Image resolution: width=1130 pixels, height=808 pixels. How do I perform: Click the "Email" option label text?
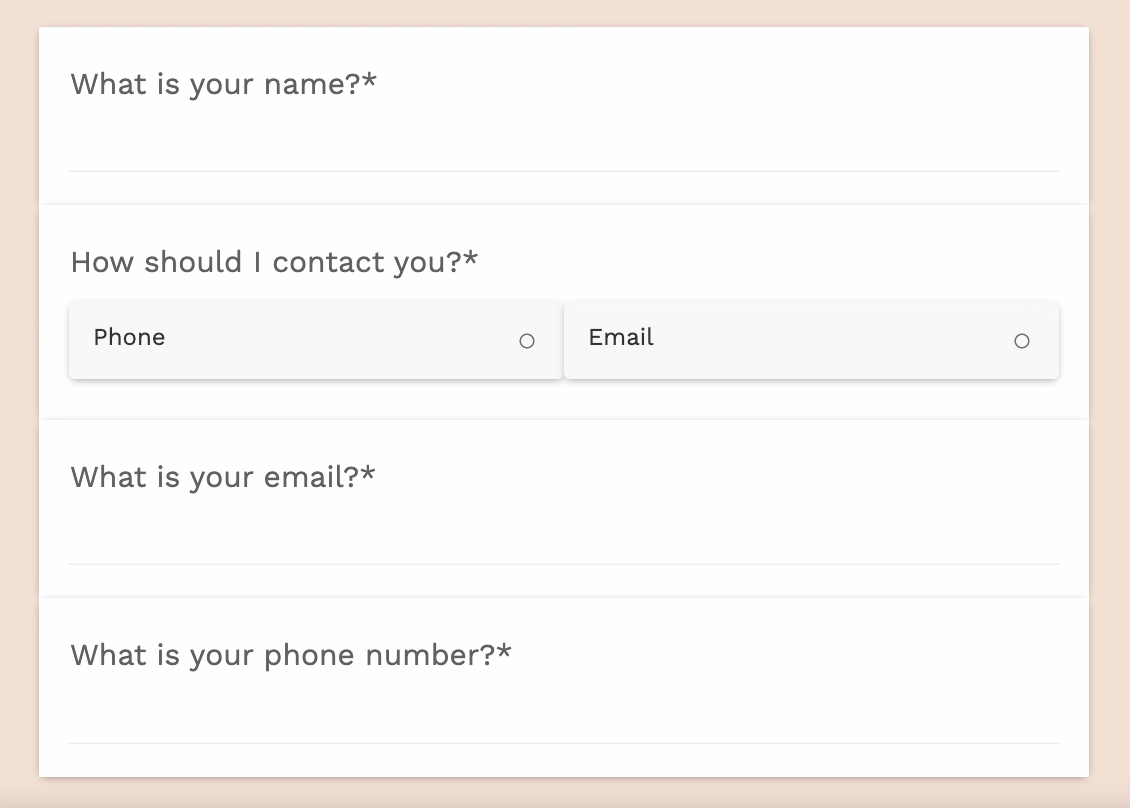(x=621, y=337)
